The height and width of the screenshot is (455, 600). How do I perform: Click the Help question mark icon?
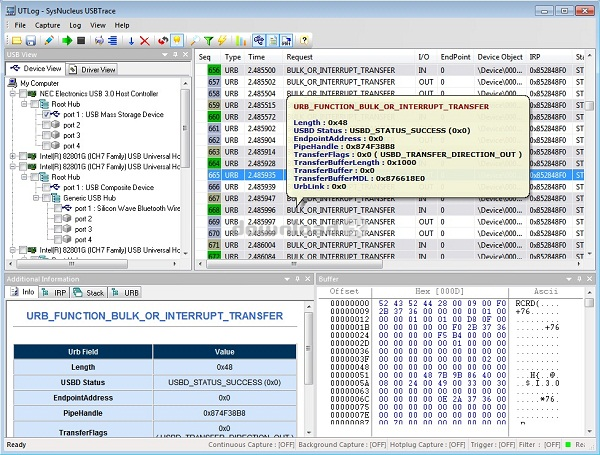[x=304, y=40]
